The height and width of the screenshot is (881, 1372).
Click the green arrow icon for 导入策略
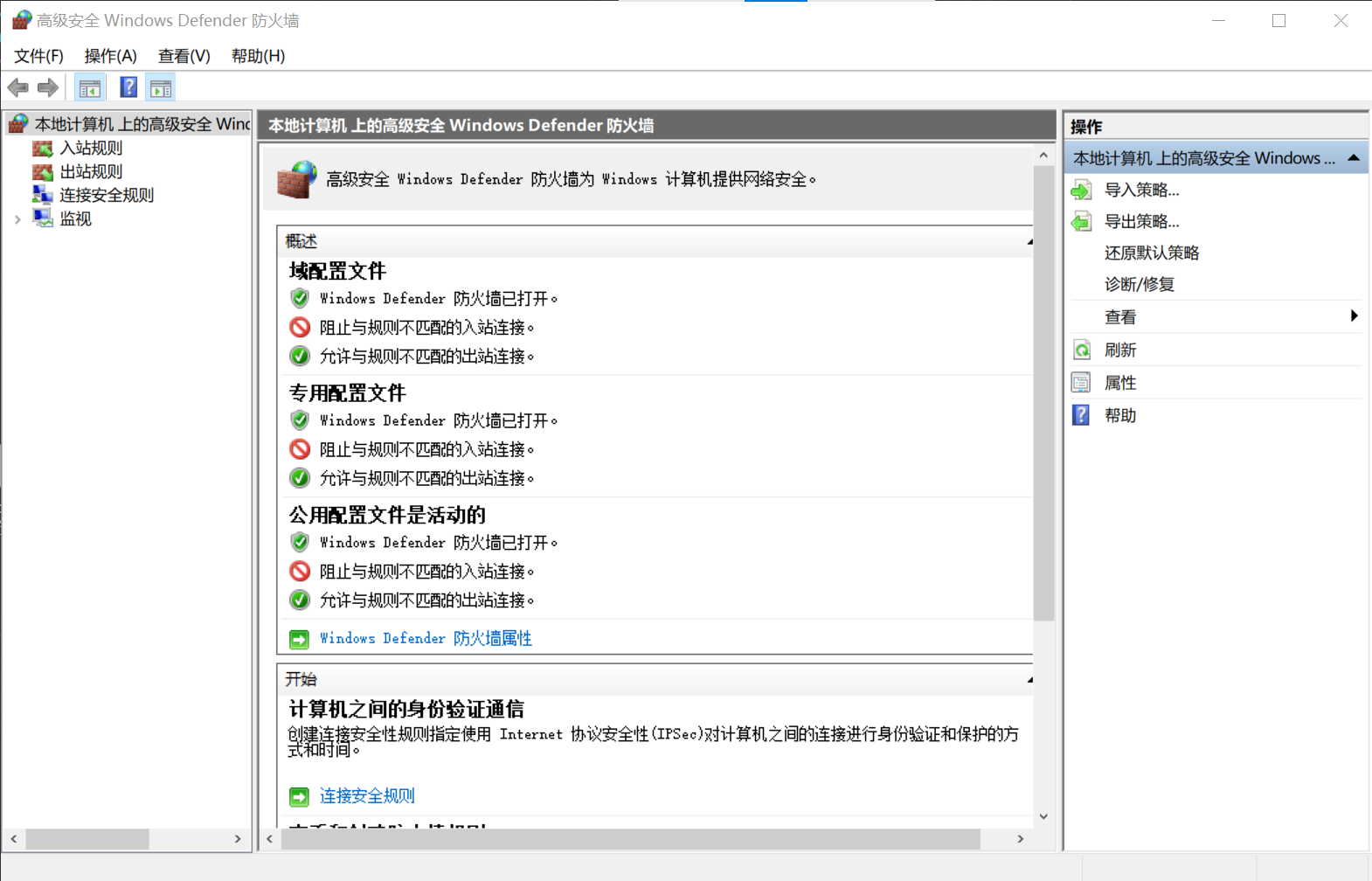[x=1082, y=190]
